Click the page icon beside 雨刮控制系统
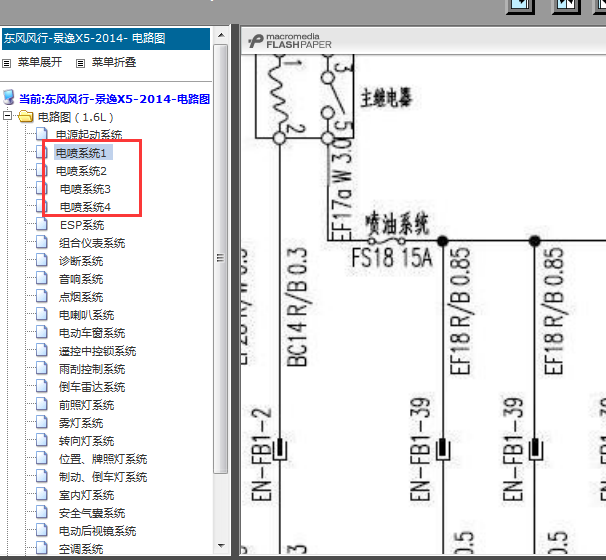606x560 pixels. pyautogui.click(x=42, y=368)
